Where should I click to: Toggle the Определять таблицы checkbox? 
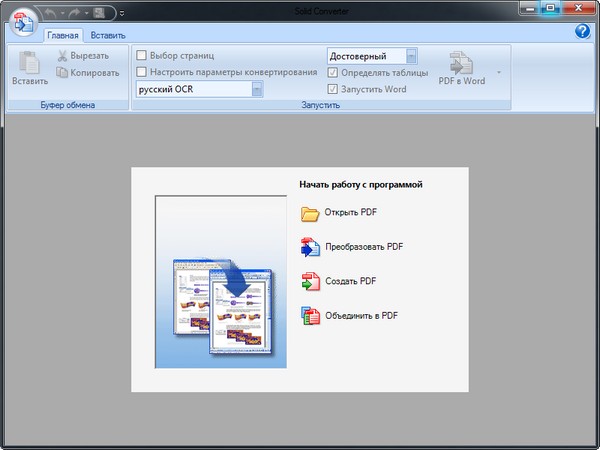tap(334, 73)
